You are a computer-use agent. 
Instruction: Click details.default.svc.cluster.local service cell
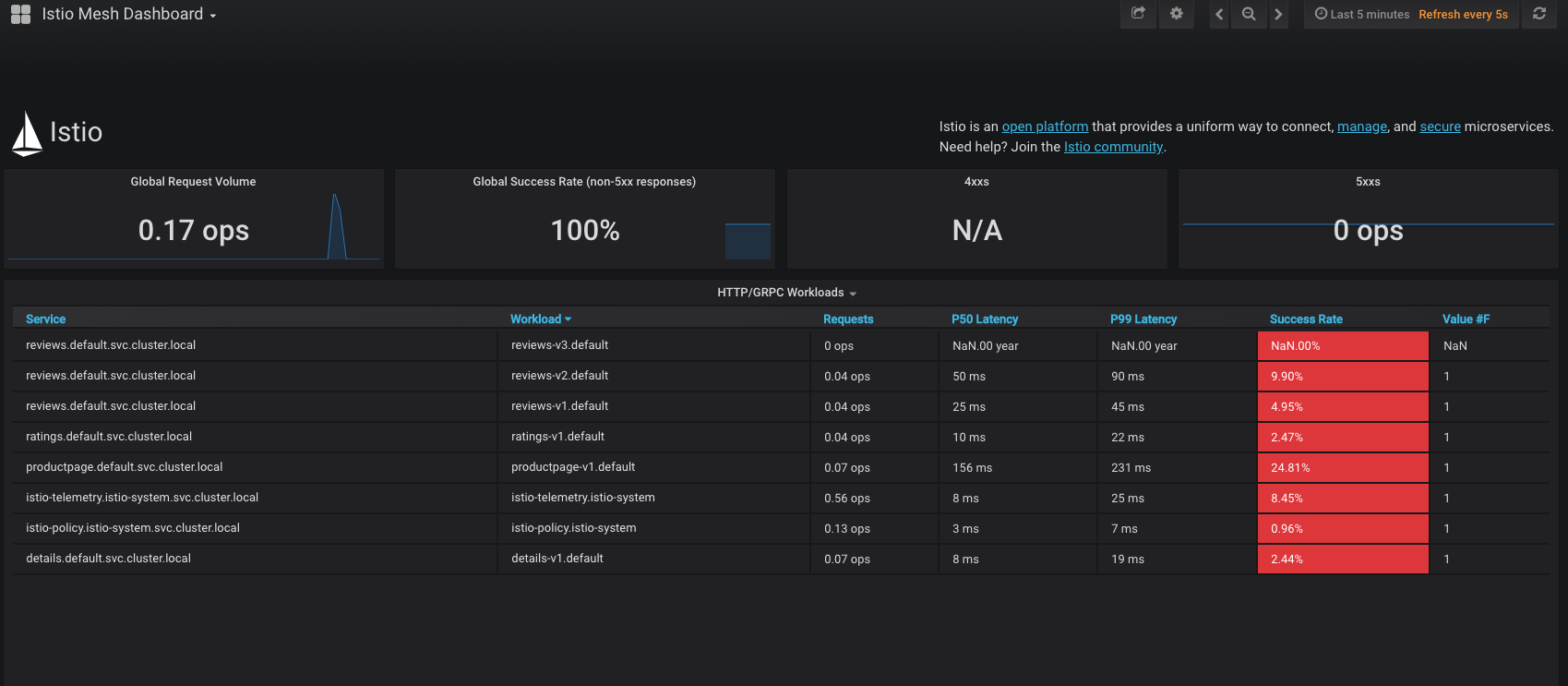[x=255, y=559]
